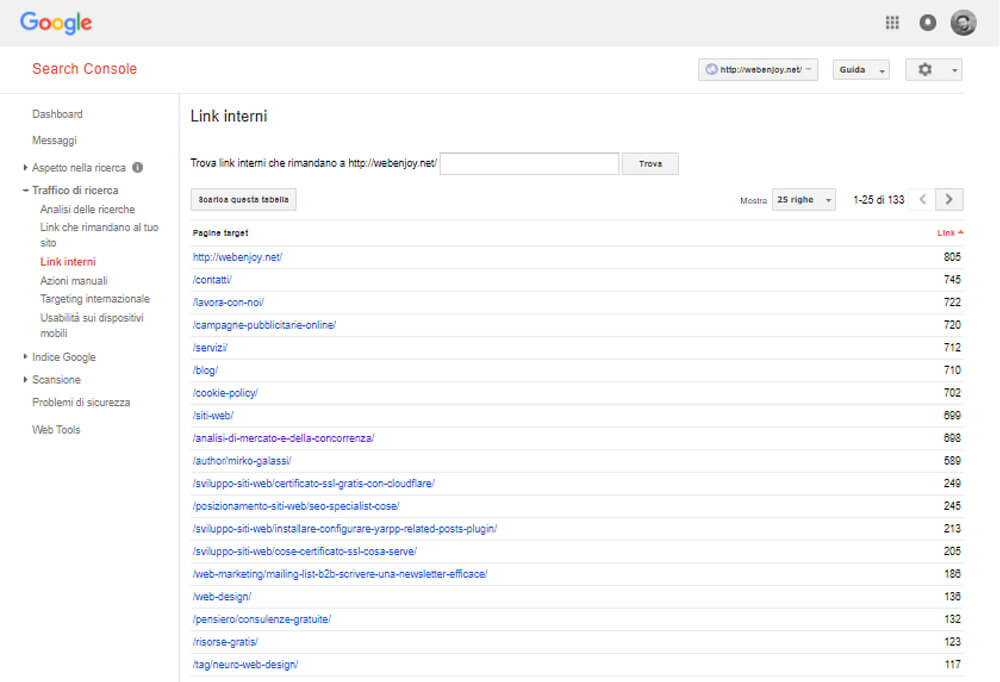This screenshot has width=1000, height=682.
Task: Click the Pagine target column header
Action: [220, 233]
